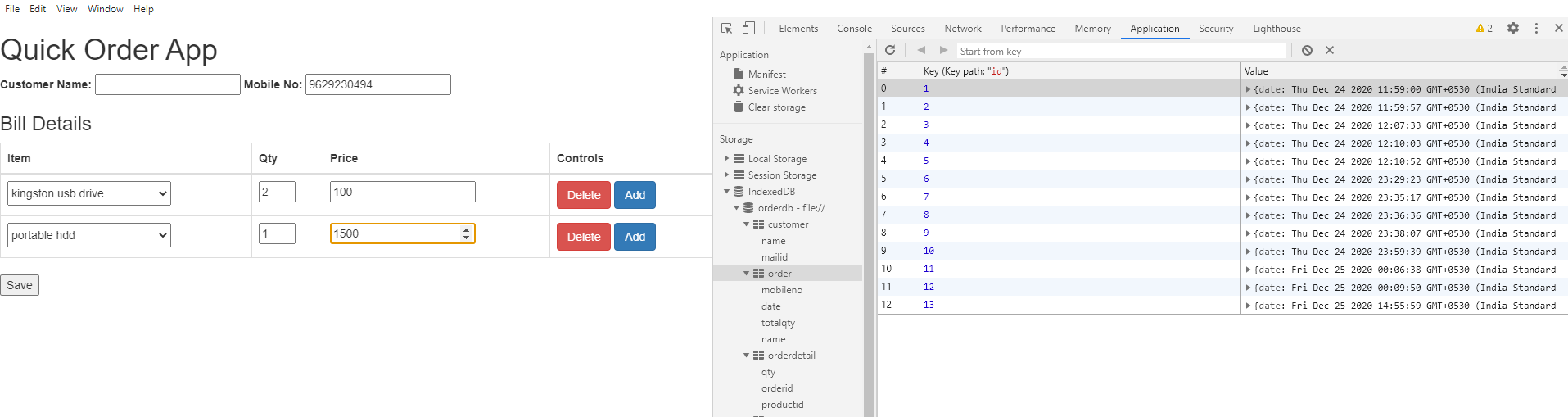
Task: Open the portable hdd item dropdown
Action: (89, 235)
